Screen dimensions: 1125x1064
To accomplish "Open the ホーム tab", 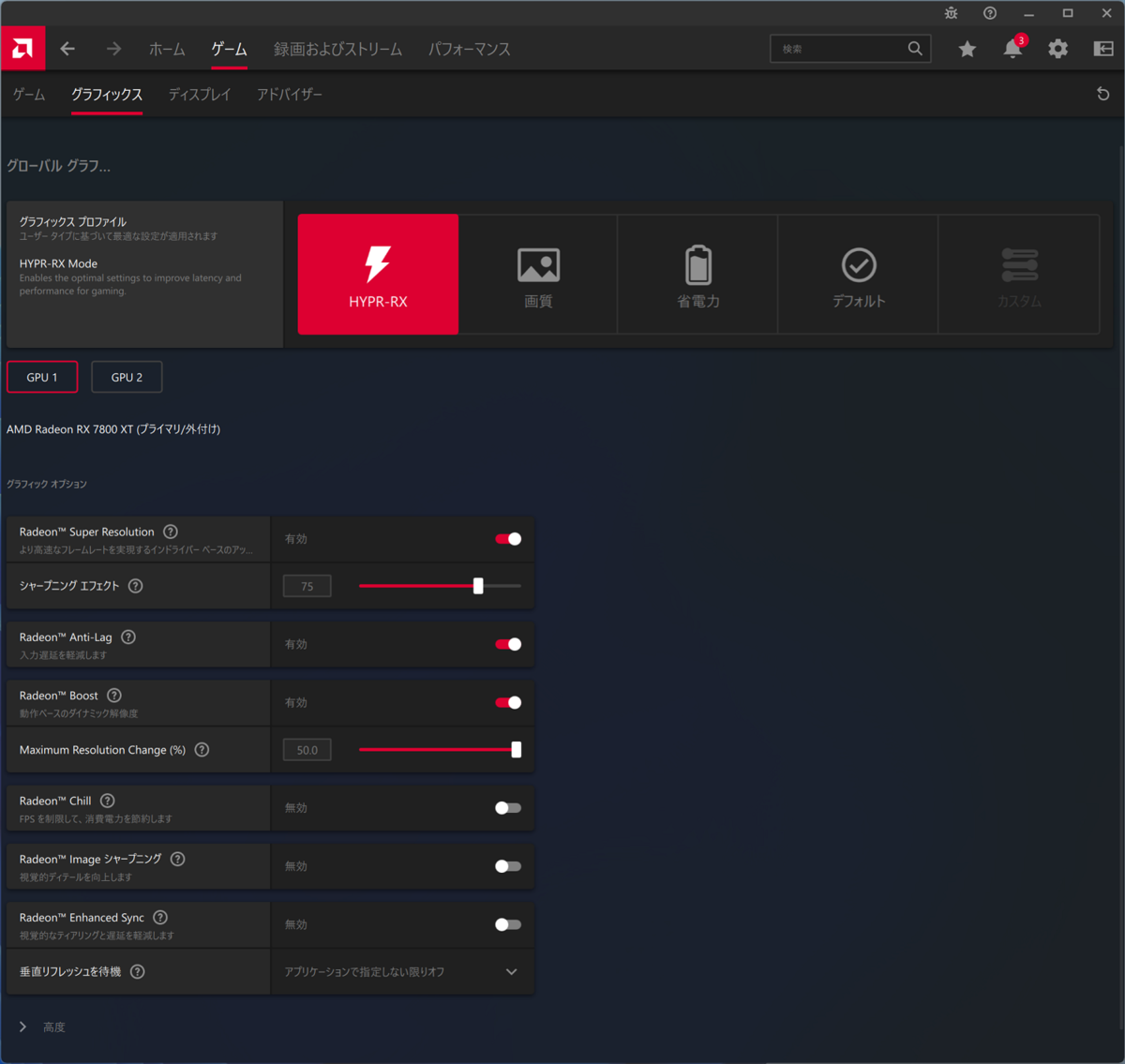I will pos(167,49).
